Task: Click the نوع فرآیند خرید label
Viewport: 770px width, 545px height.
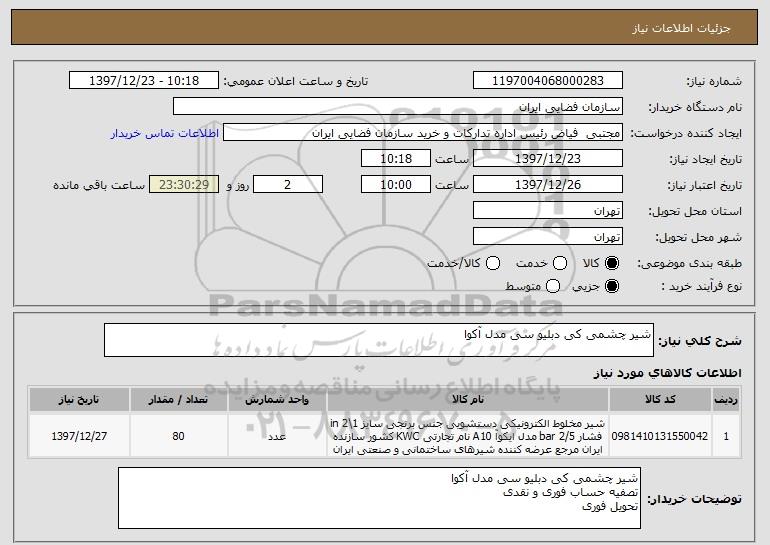Action: [702, 286]
